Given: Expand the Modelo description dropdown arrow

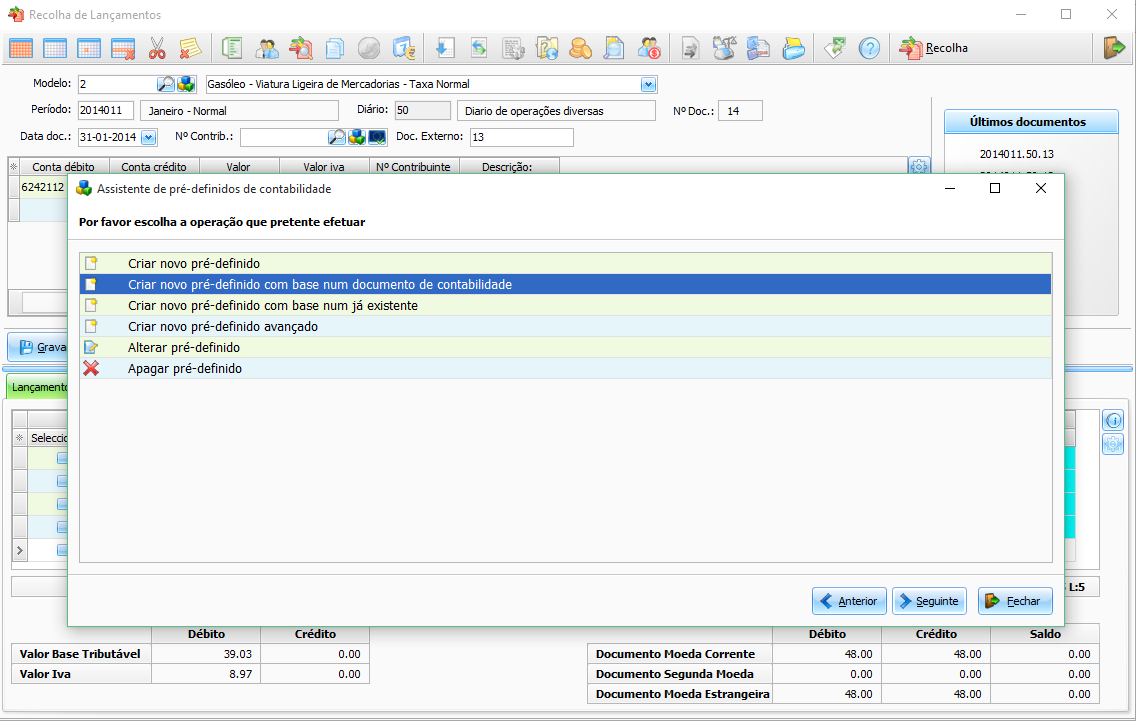Looking at the screenshot, I should (648, 85).
